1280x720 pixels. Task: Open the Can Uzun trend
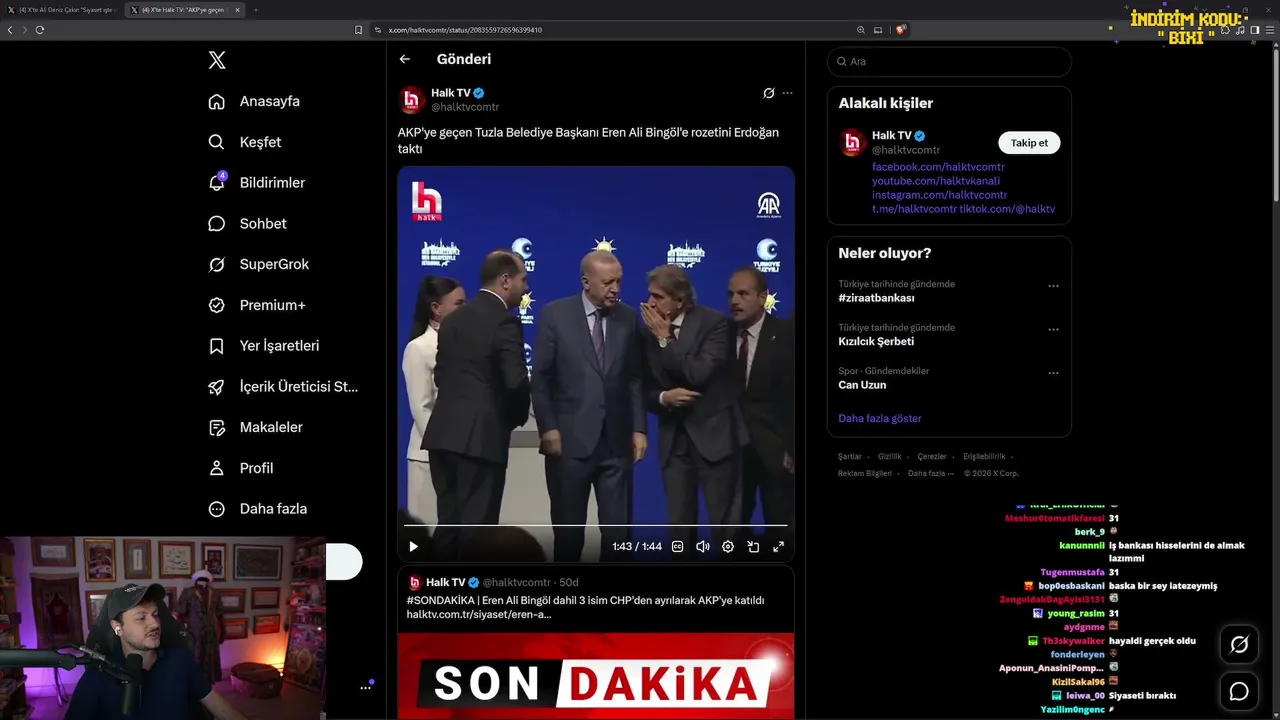coord(862,385)
